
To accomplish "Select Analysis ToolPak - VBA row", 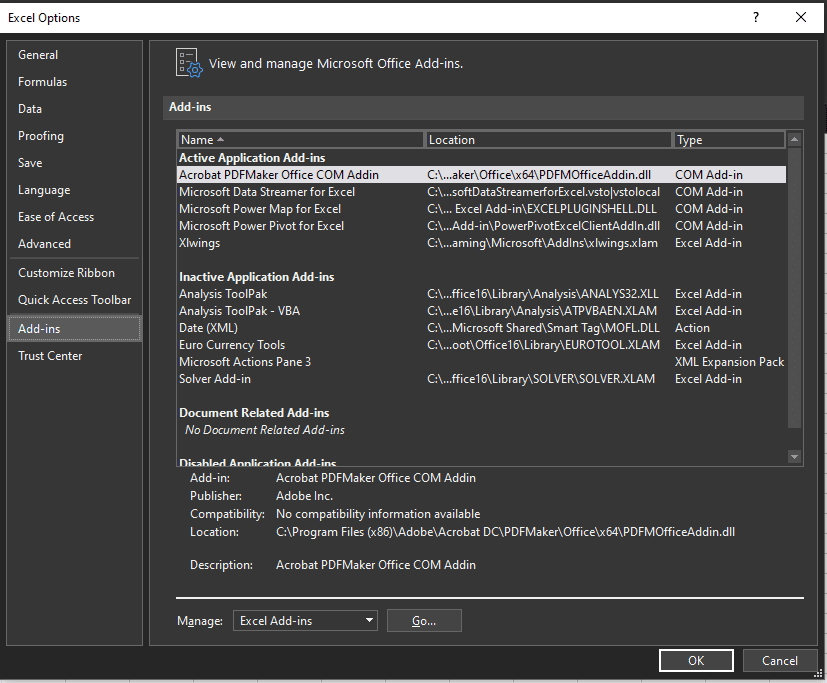I will (x=481, y=311).
